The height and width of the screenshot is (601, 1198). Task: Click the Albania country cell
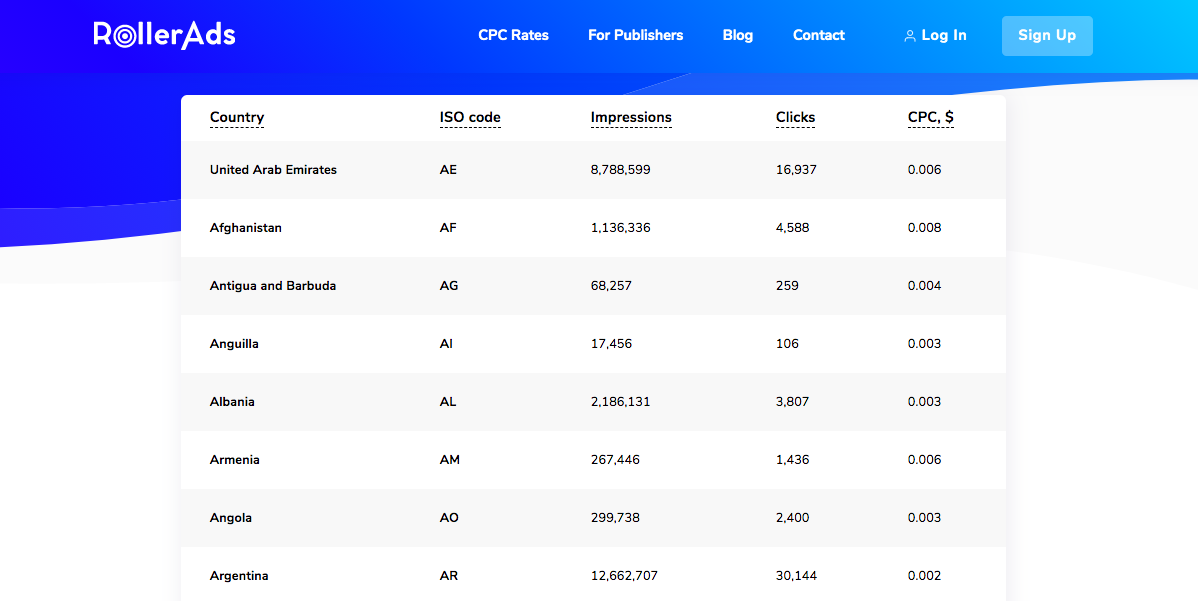[232, 402]
